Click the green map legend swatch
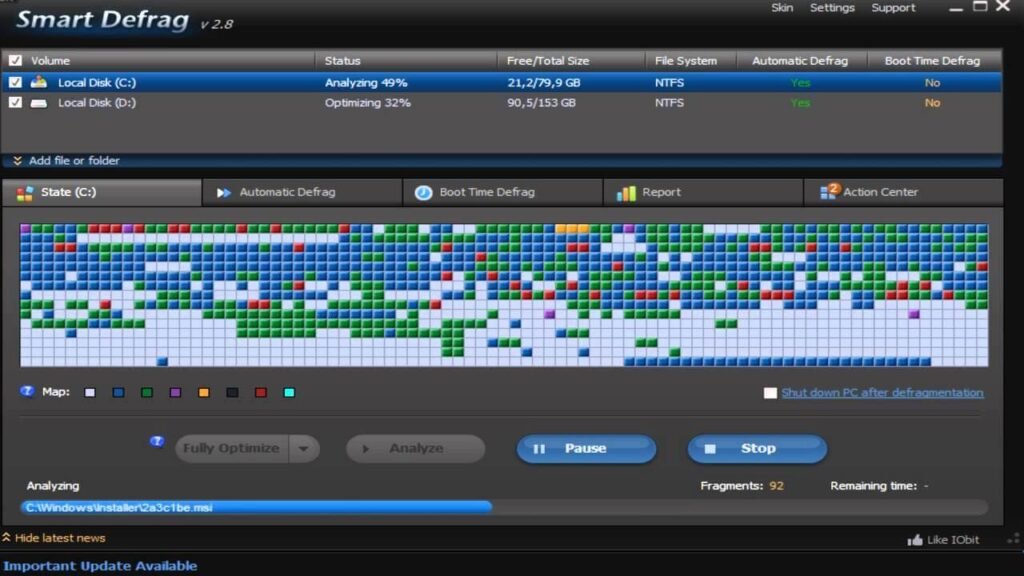1024x576 pixels. [147, 392]
